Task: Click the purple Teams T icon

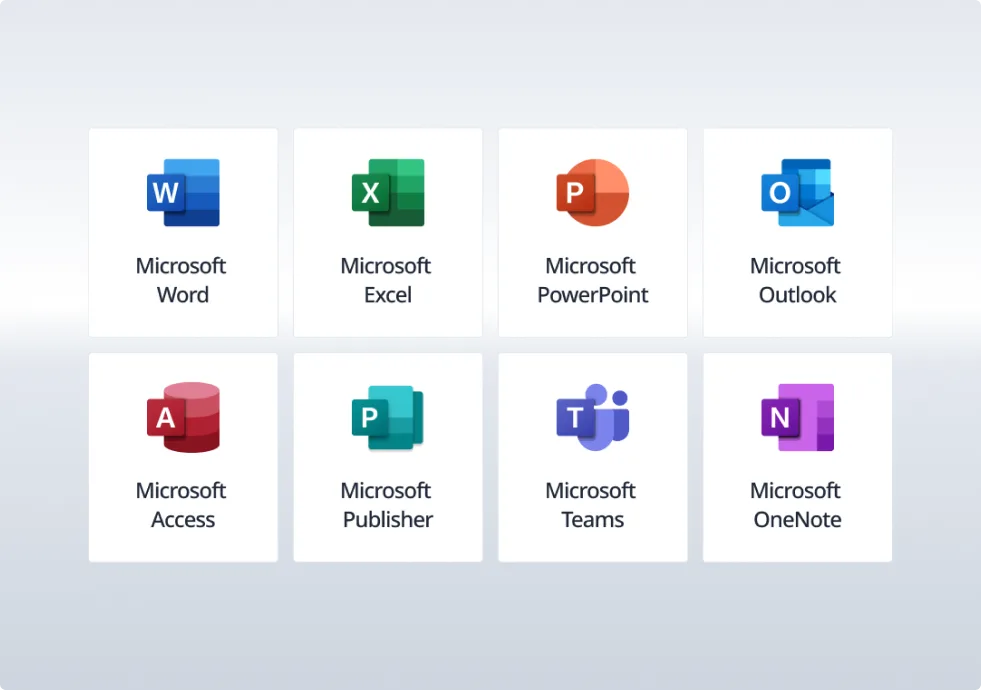Action: [592, 417]
